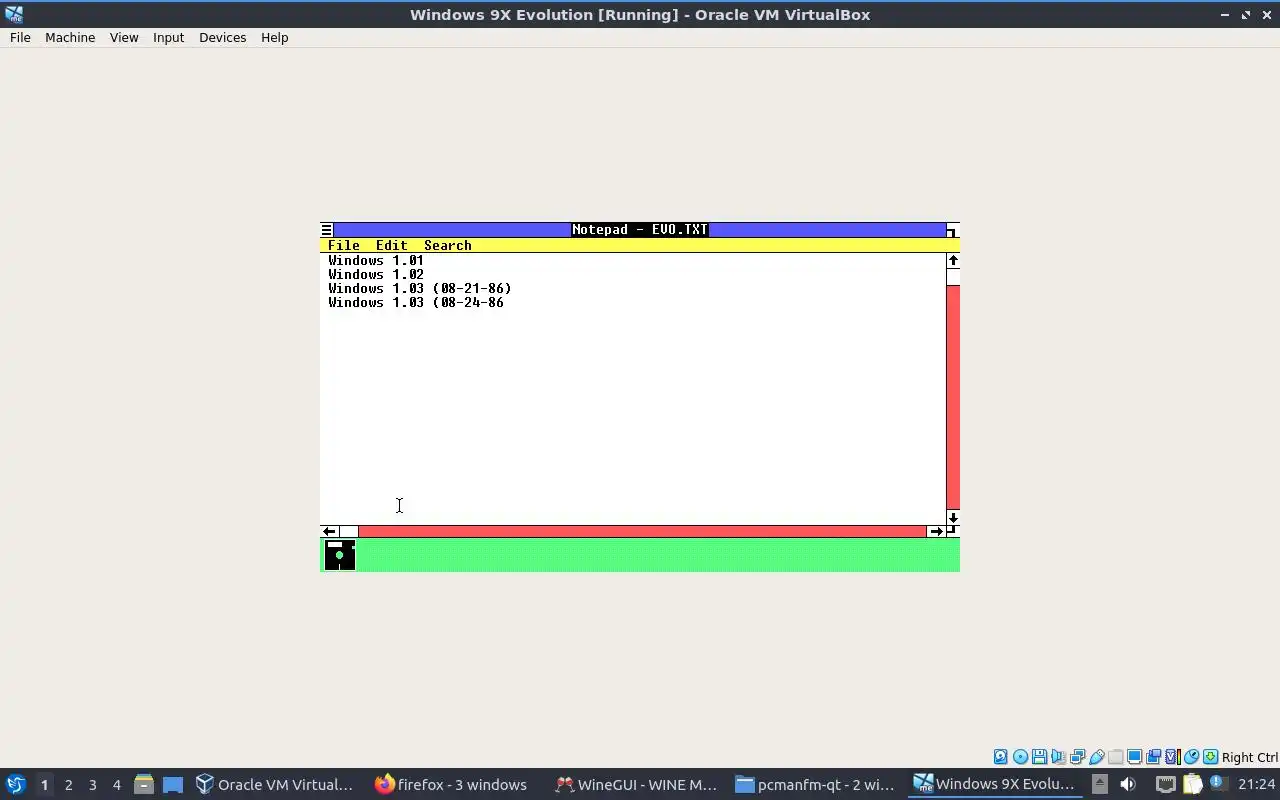The width and height of the screenshot is (1280, 800).
Task: Open the VirtualBox View menu
Action: [124, 37]
